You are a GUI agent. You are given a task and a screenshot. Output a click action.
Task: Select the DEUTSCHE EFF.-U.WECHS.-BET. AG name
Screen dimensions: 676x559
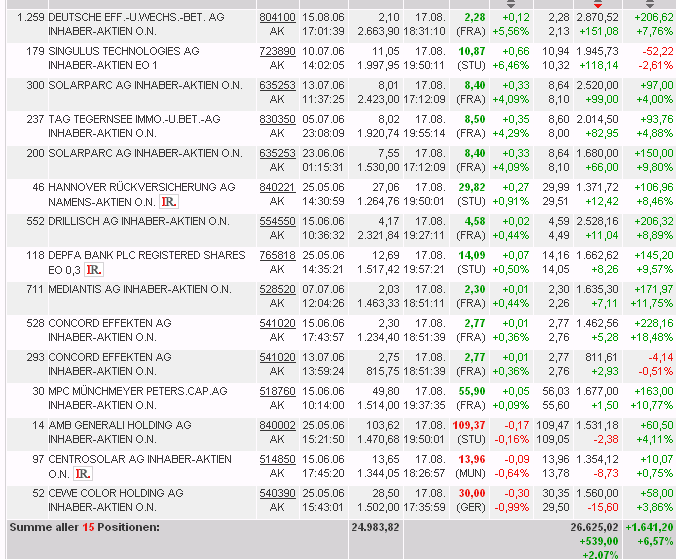[x=136, y=18]
